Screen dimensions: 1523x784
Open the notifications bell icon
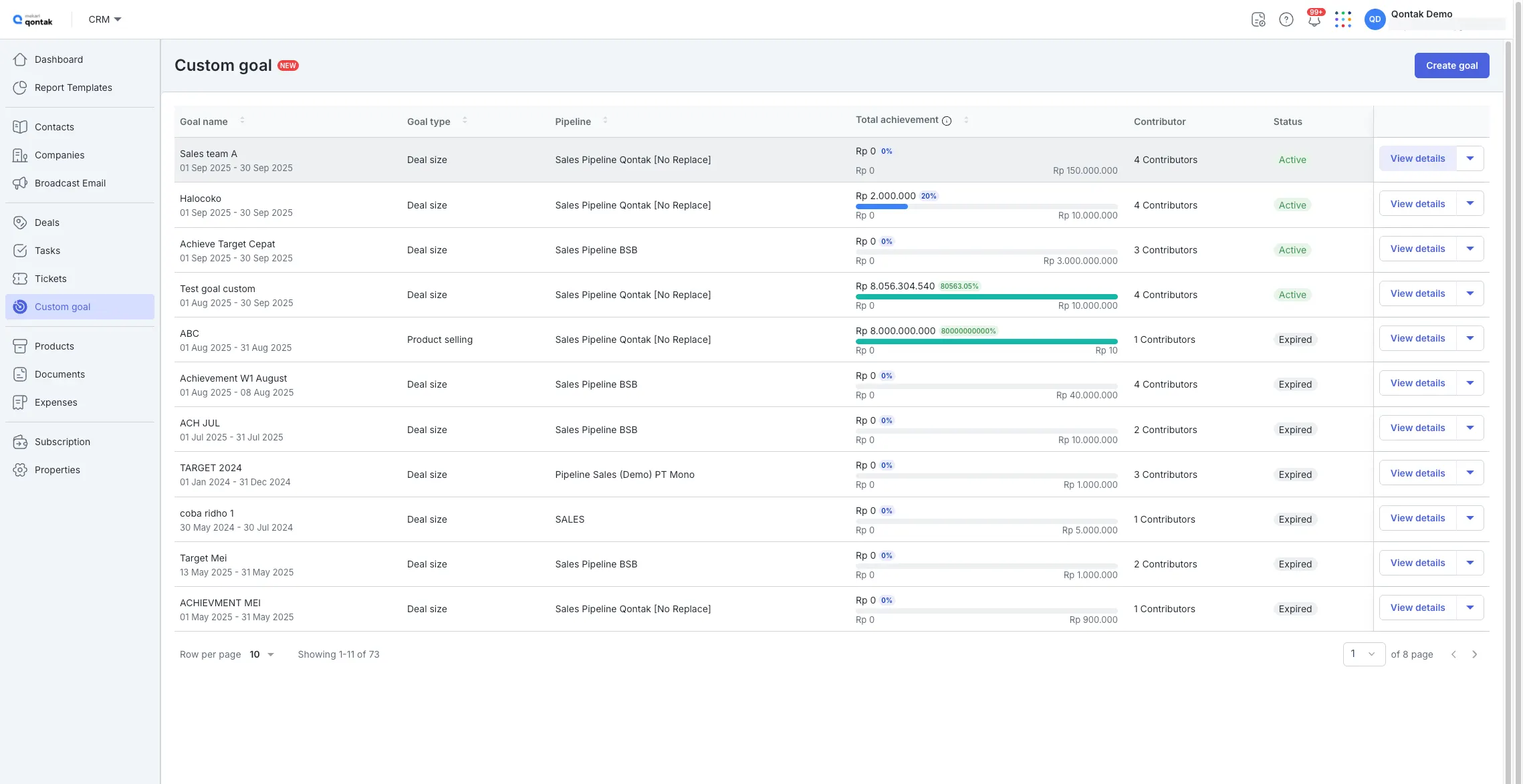pos(1314,20)
